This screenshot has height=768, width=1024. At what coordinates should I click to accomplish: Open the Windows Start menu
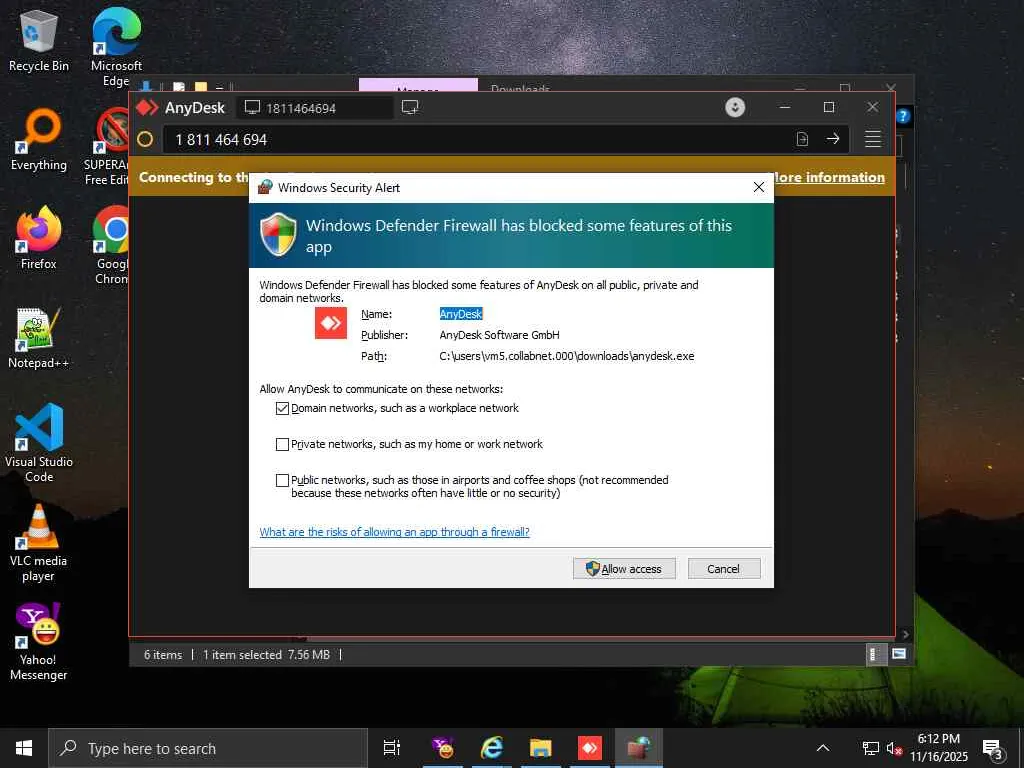[24, 748]
